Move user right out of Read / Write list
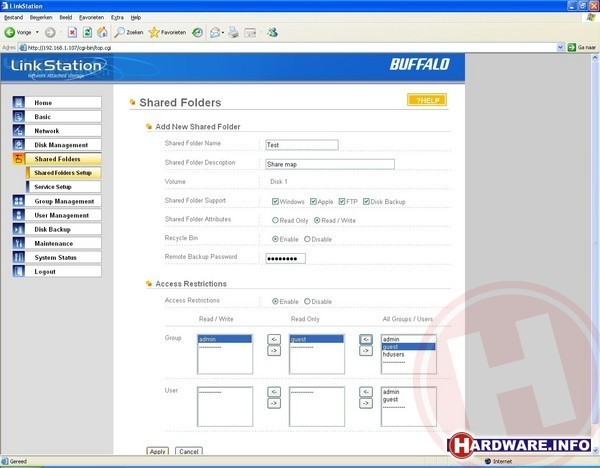 click(x=274, y=403)
